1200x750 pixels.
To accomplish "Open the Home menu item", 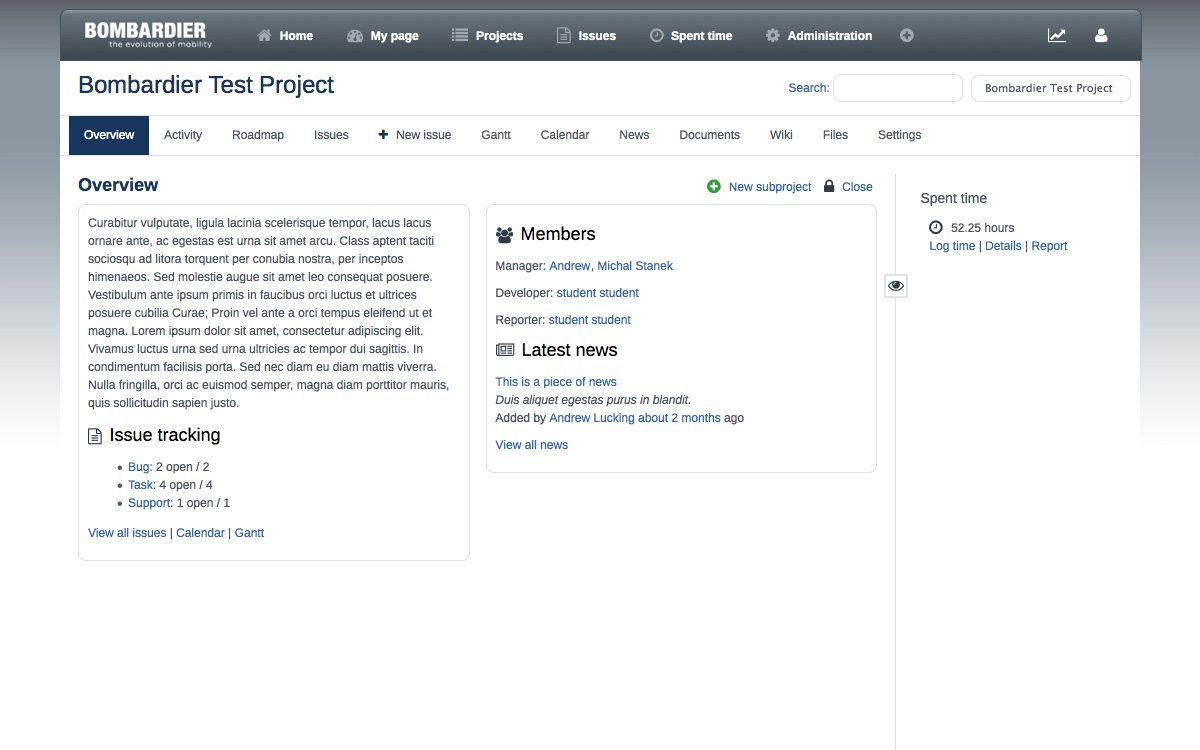I will click(x=285, y=36).
